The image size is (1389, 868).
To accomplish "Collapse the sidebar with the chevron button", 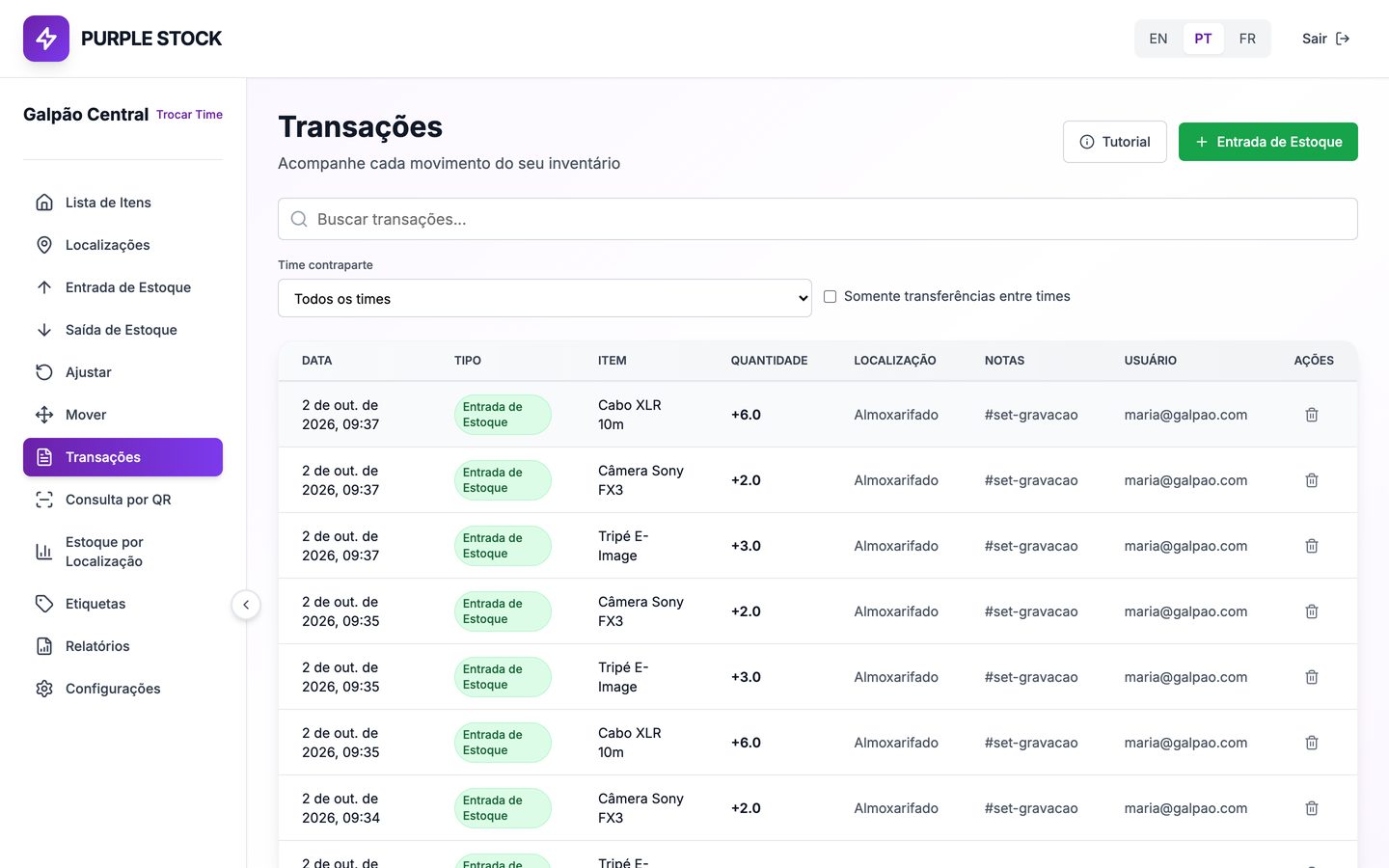I will point(246,605).
